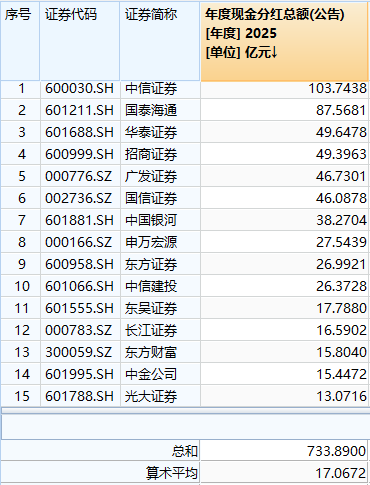This screenshot has width=370, height=485.
Task: Select the 长江证券 name cell
Action: point(160,330)
